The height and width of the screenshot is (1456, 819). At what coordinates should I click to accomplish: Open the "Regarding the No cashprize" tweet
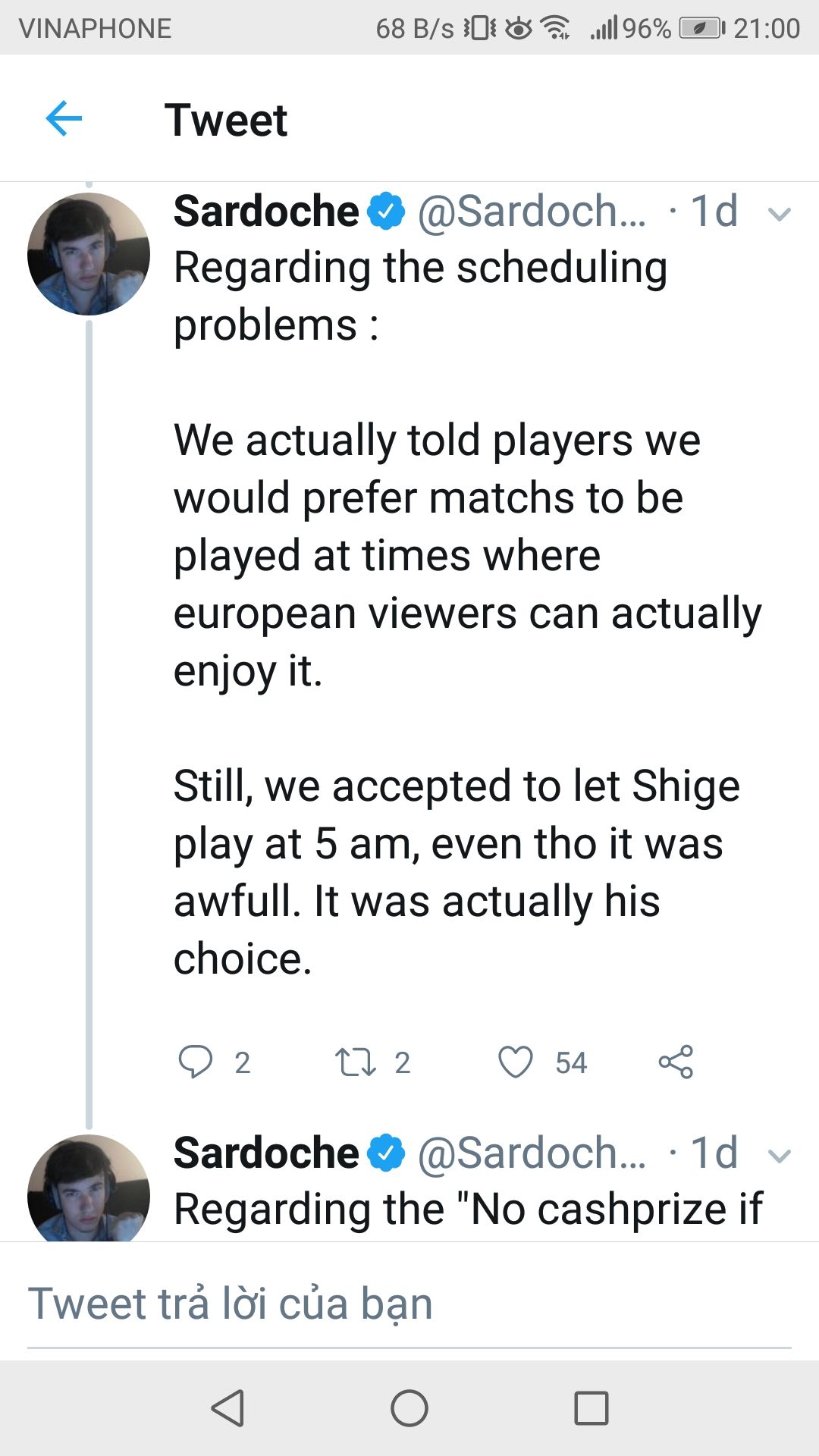[468, 1209]
